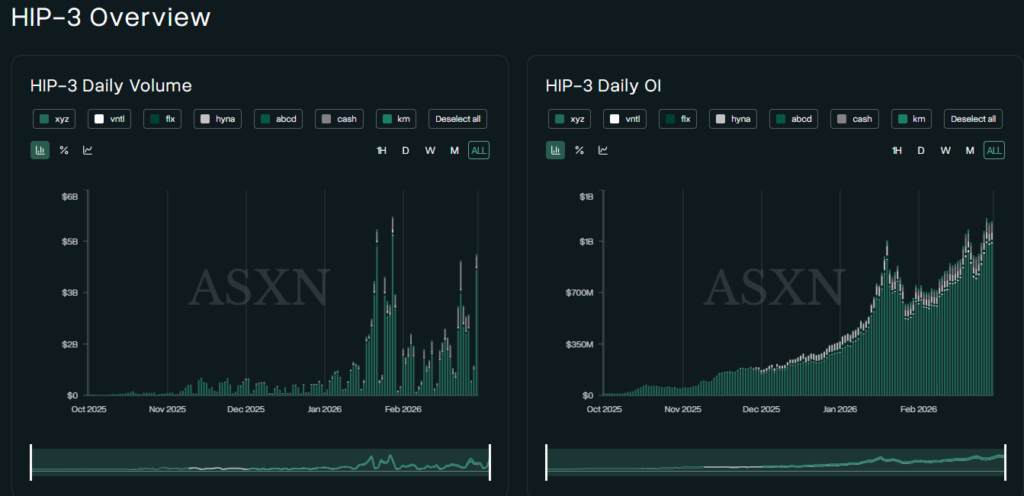Viewport: 1024px width, 496px height.
Task: Switch Daily Volume chart to line view
Action: [88, 151]
